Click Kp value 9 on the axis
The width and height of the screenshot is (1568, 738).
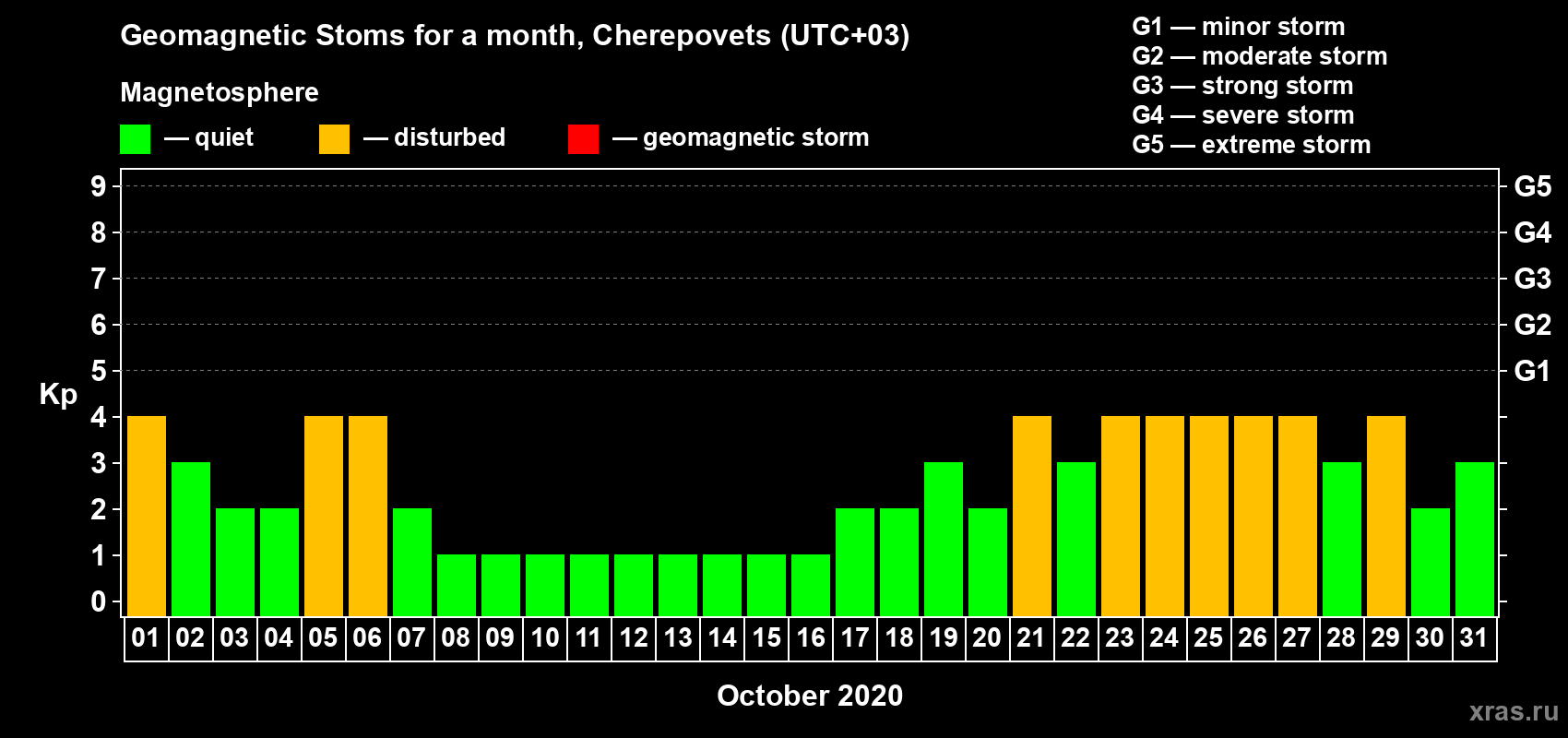coord(99,186)
